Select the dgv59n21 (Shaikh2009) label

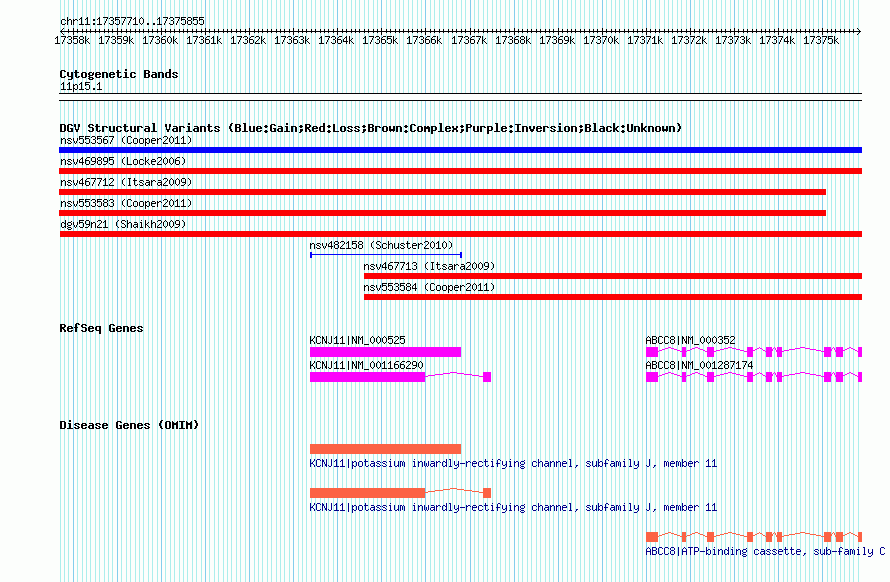click(123, 224)
